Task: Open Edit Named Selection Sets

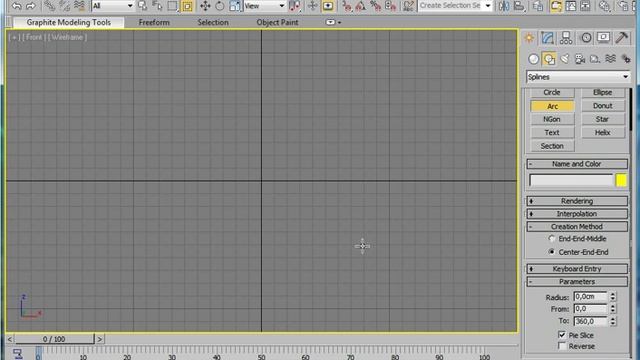Action: [x=408, y=6]
